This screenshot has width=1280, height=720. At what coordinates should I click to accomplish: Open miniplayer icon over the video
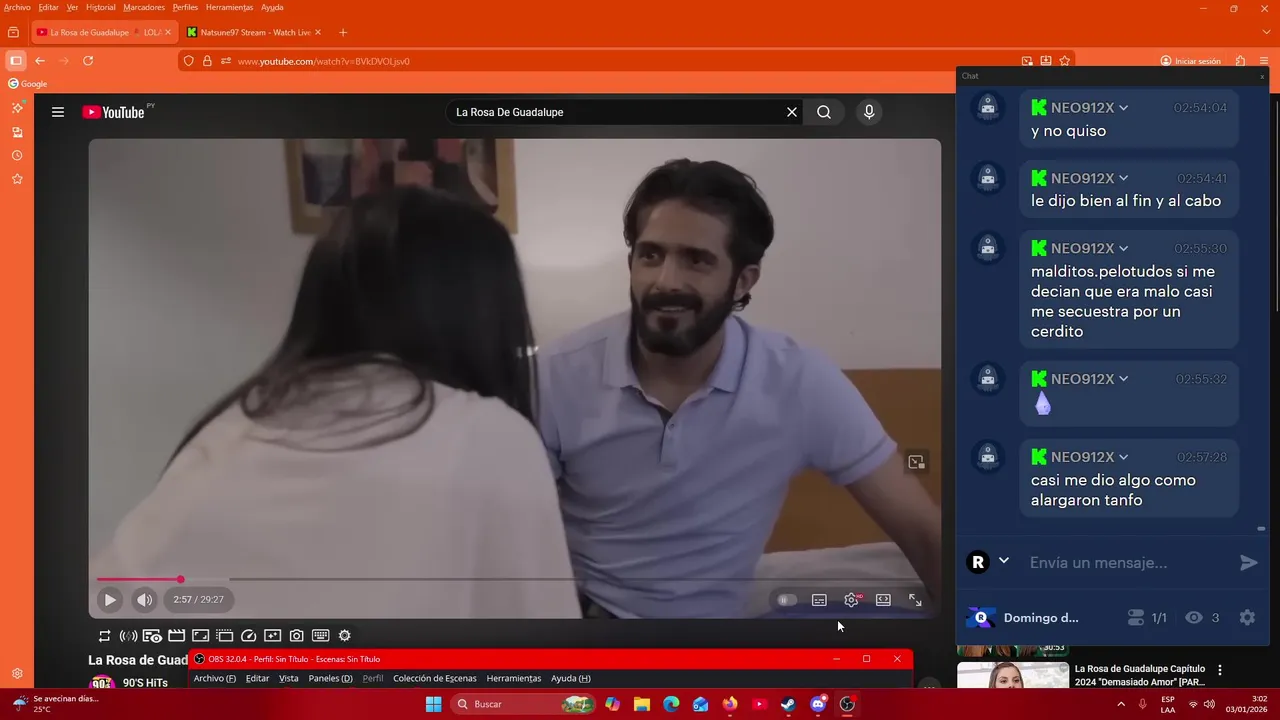[x=916, y=462]
